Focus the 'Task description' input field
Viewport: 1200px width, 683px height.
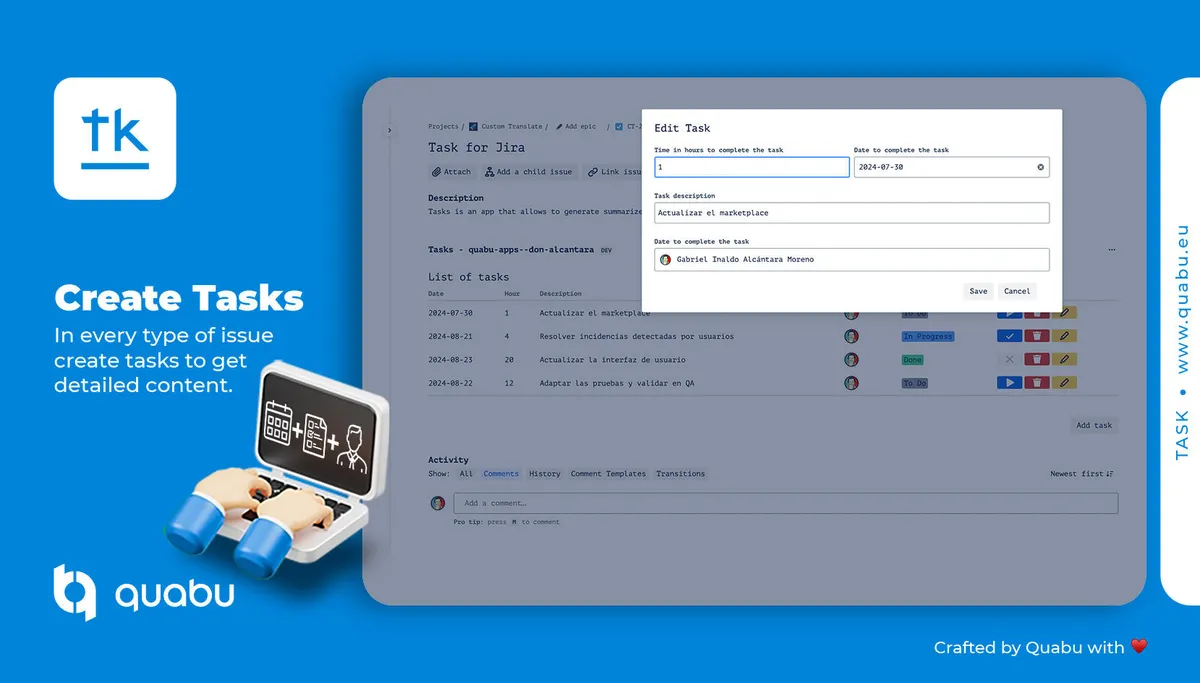(x=852, y=213)
